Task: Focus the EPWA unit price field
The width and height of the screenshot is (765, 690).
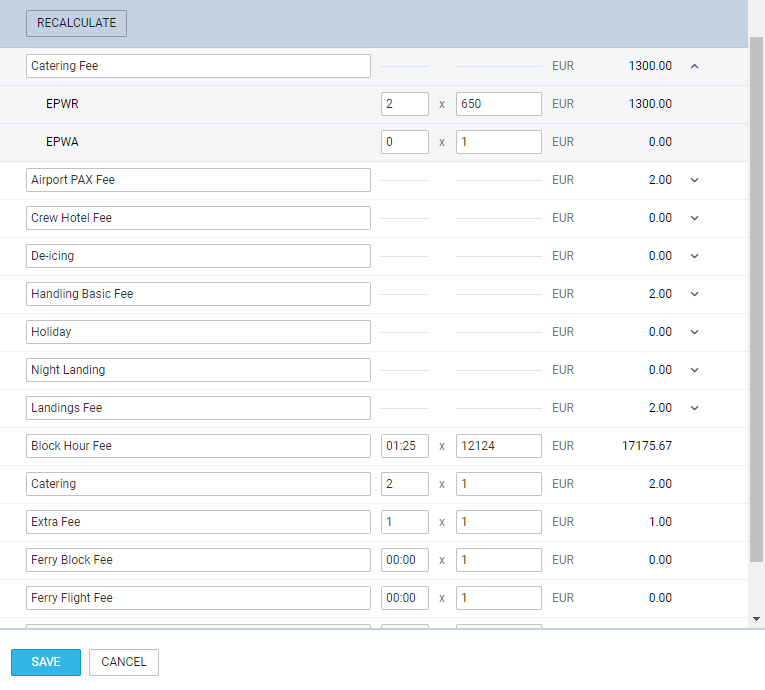Action: [x=499, y=142]
